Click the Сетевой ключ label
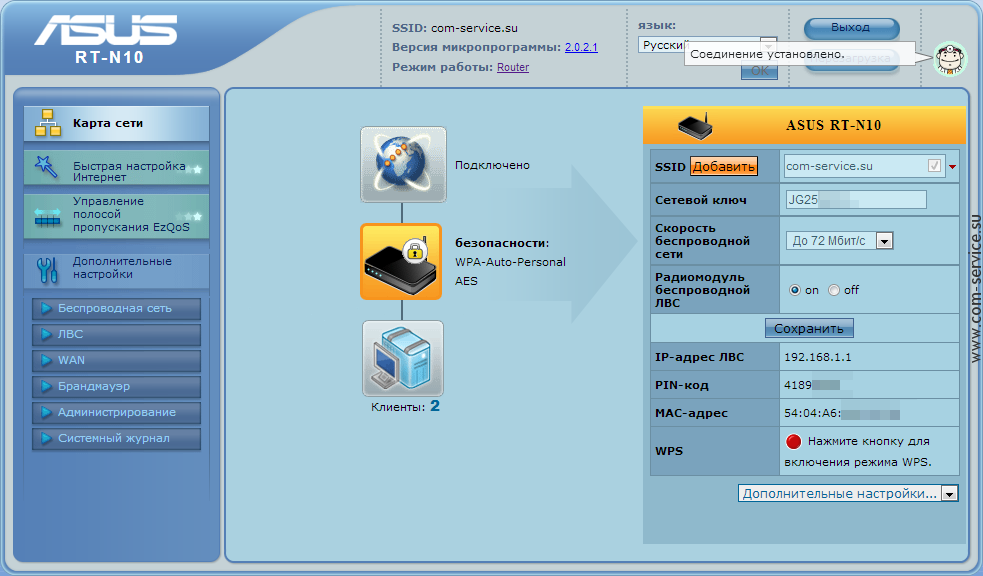The height and width of the screenshot is (576, 983). (700, 200)
